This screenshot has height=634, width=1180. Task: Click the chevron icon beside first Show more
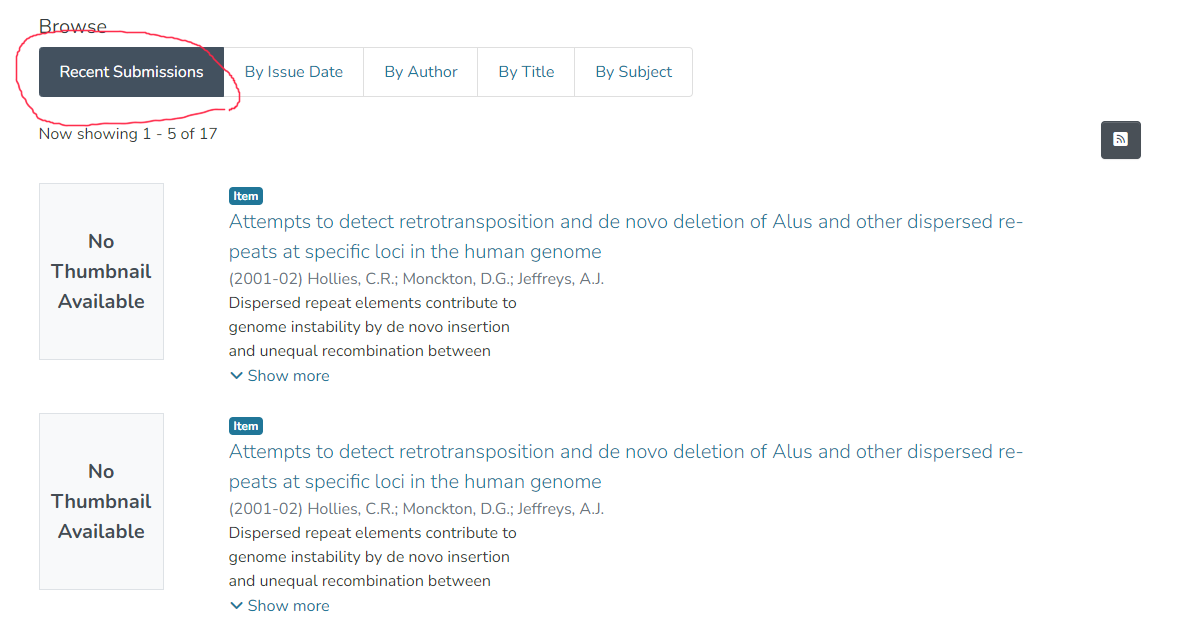pos(237,376)
